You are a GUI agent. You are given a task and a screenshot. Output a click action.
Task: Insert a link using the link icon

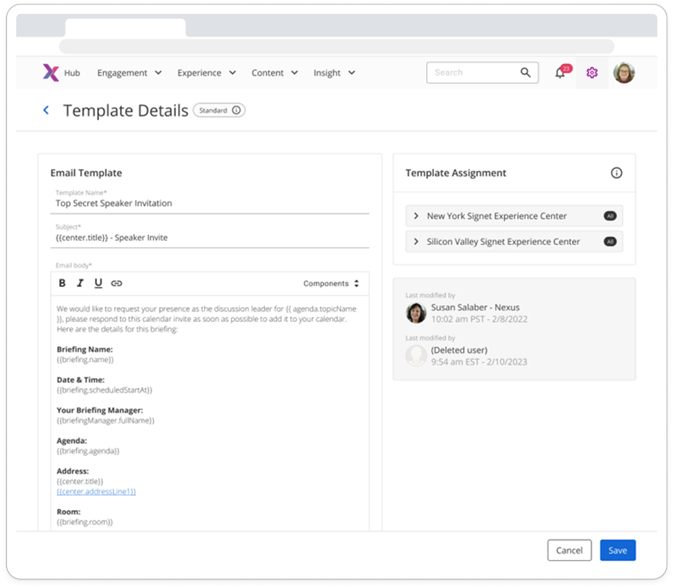coord(116,284)
